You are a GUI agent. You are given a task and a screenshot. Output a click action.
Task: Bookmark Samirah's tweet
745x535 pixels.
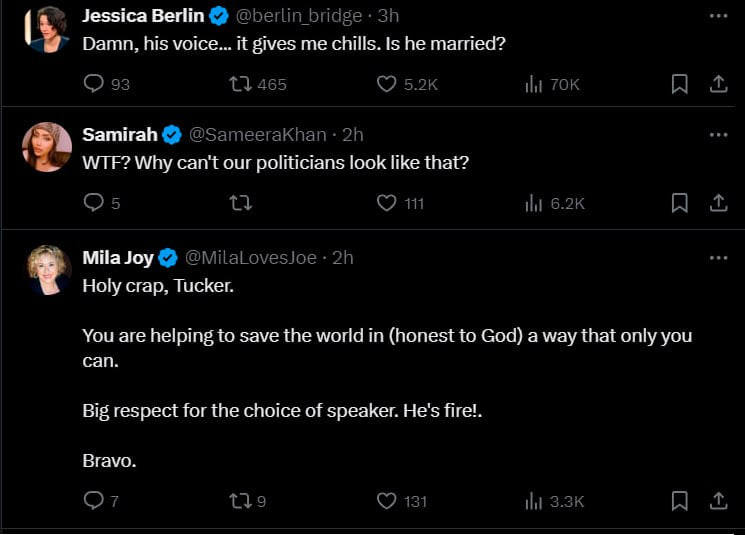[679, 203]
